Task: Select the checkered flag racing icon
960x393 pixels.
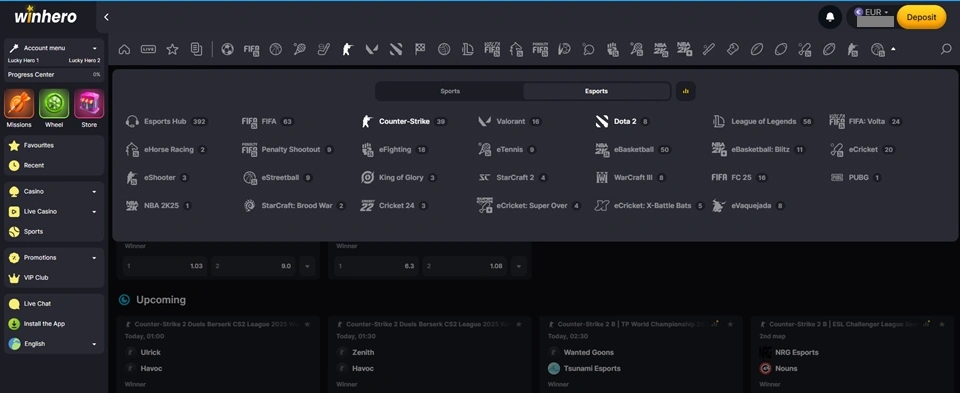Action: 420,50
